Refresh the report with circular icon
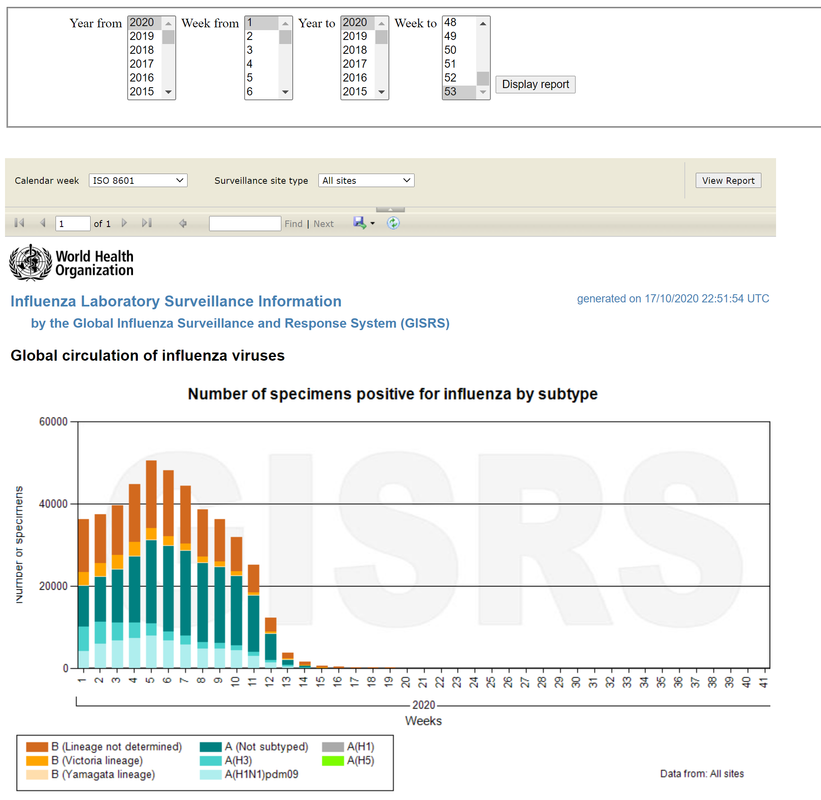 [x=393, y=224]
